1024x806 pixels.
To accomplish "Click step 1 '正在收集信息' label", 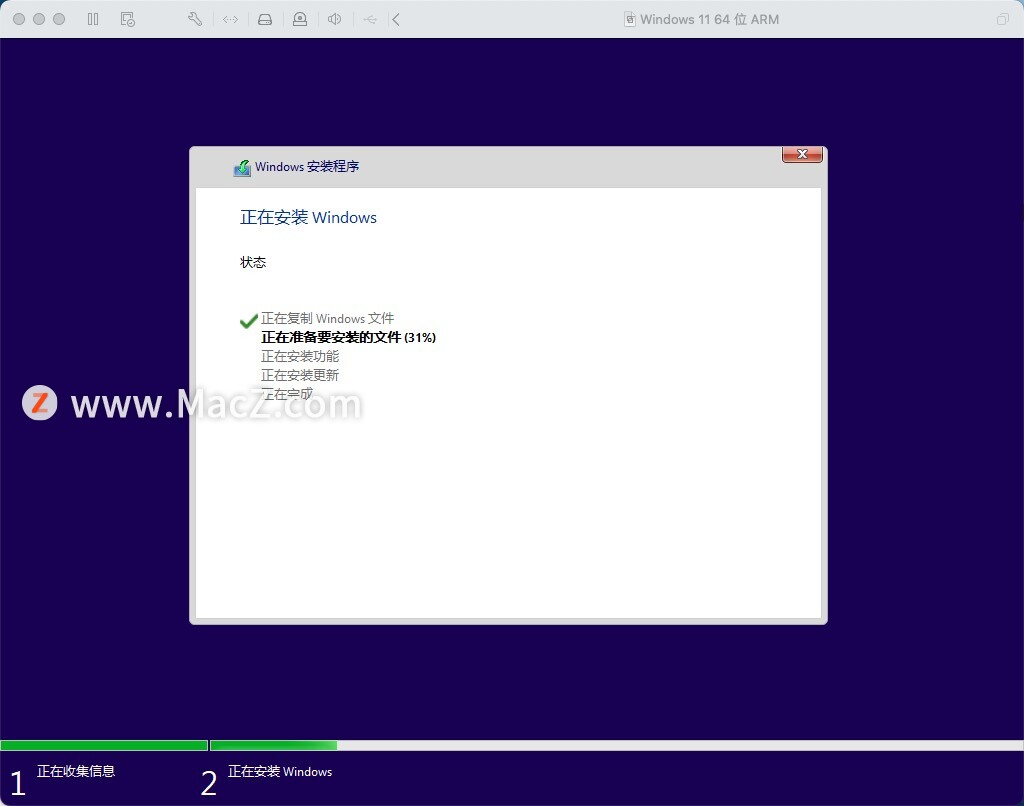I will pos(76,771).
